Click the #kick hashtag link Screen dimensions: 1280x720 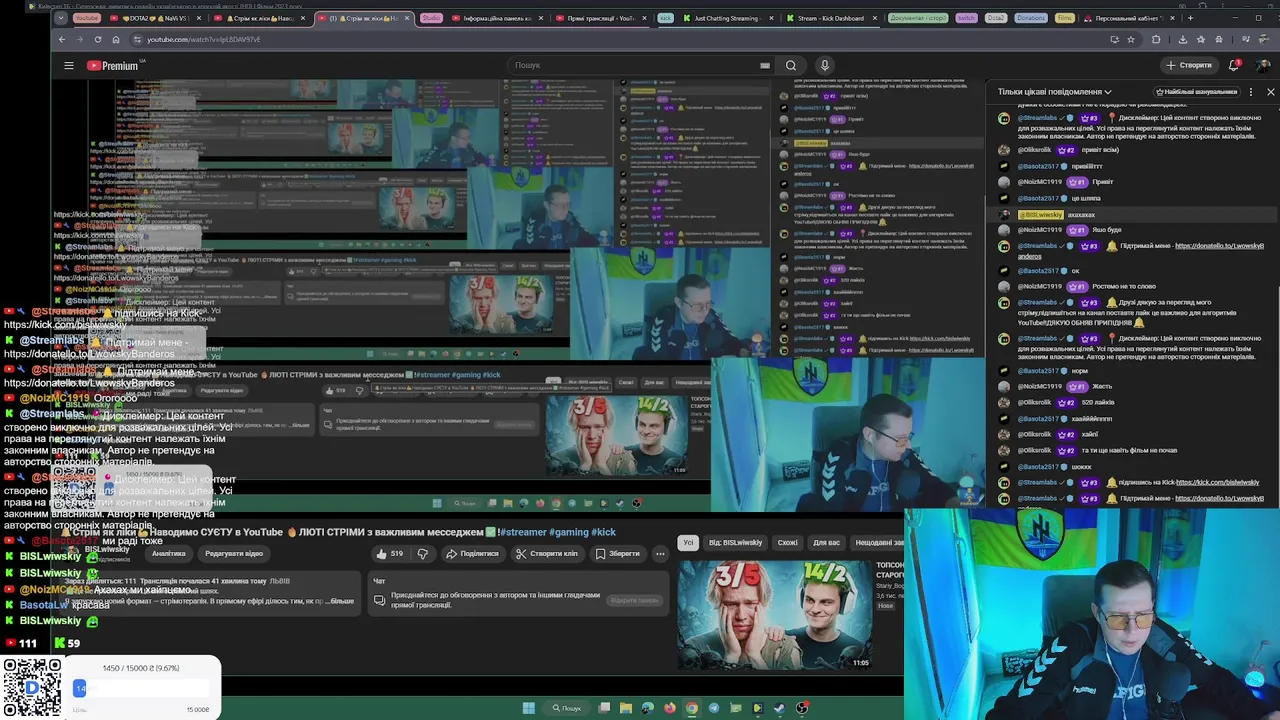tap(603, 532)
